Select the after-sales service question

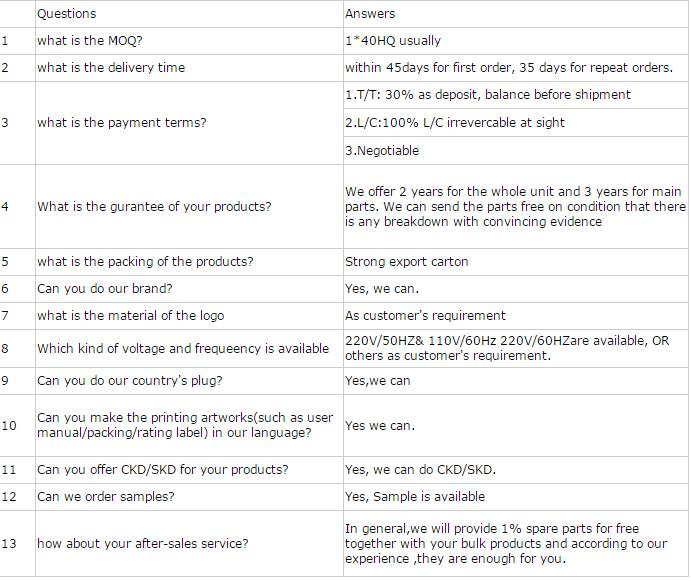tap(143, 544)
